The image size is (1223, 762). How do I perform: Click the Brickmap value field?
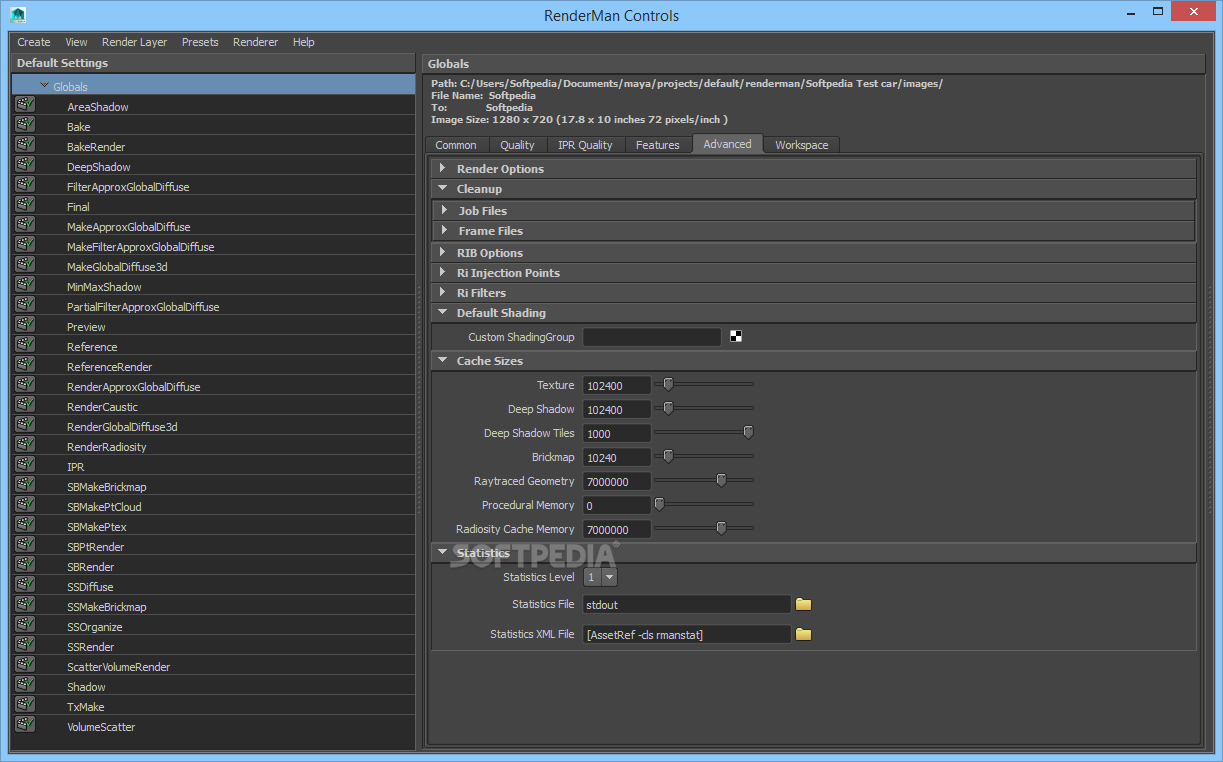point(617,457)
